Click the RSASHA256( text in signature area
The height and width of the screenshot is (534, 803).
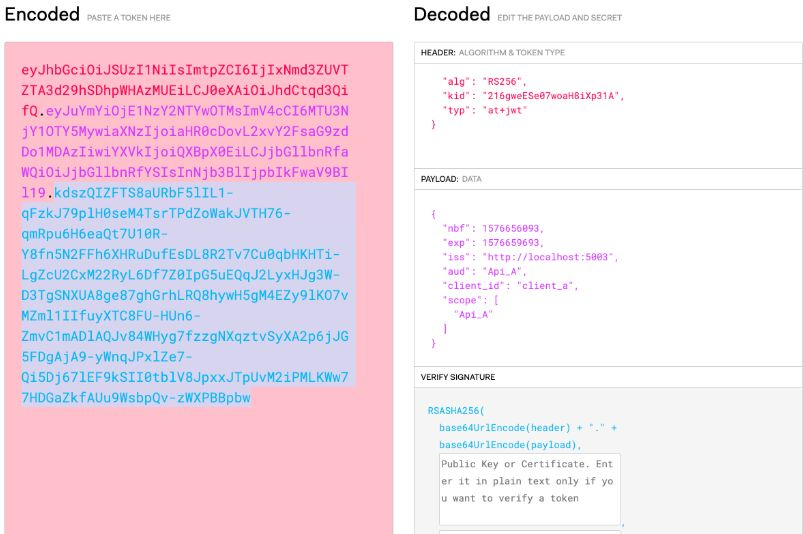[456, 411]
